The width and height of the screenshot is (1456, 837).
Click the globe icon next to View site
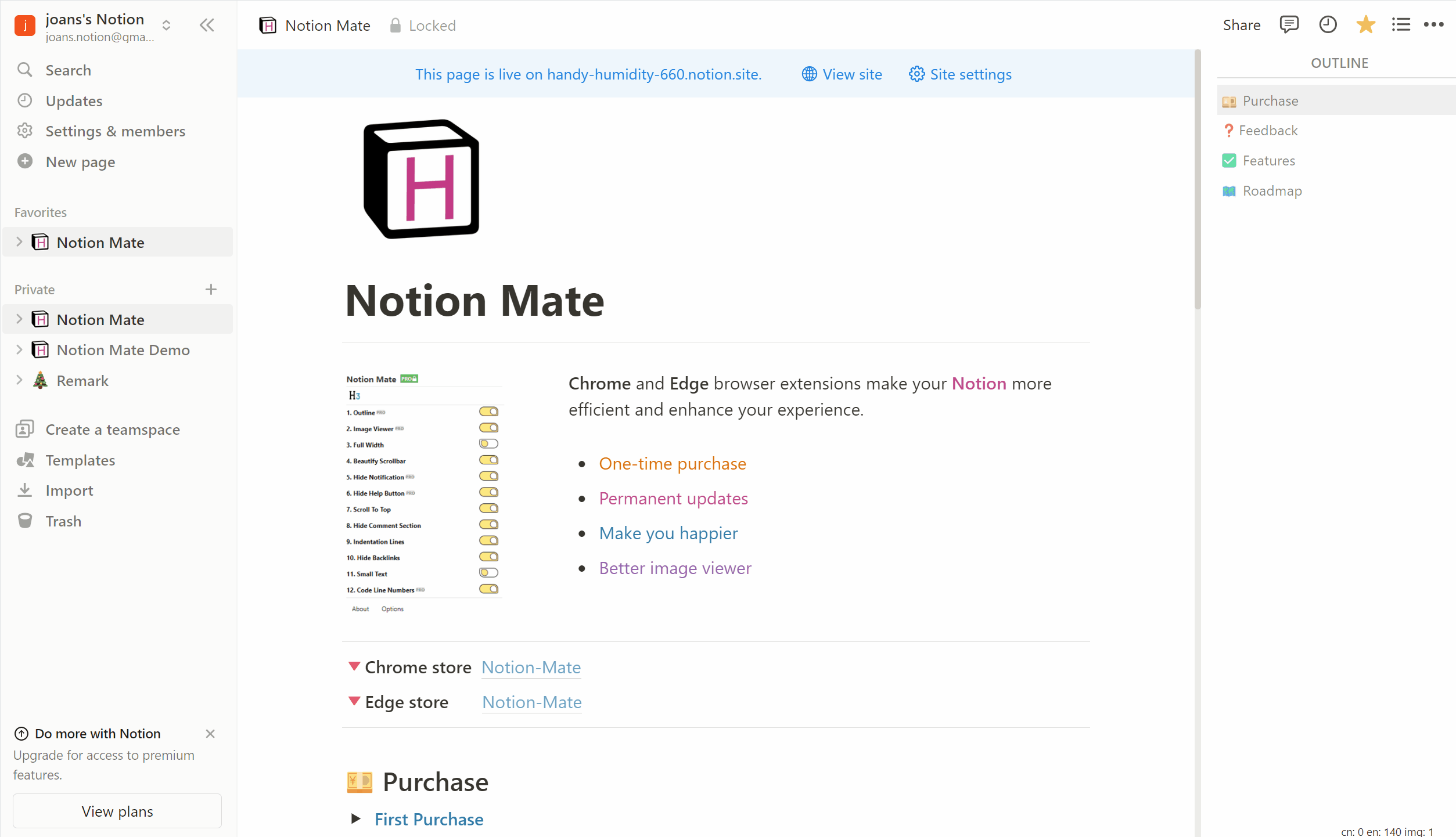click(809, 74)
